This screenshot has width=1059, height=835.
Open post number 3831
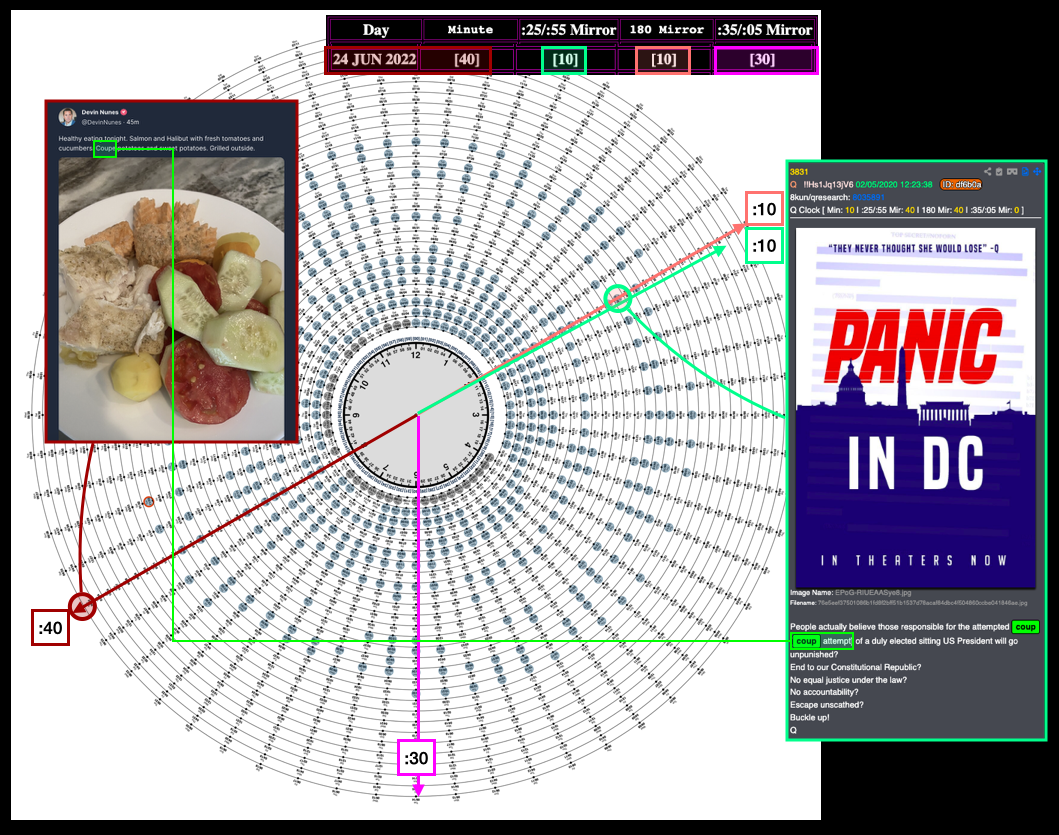[x=799, y=172]
